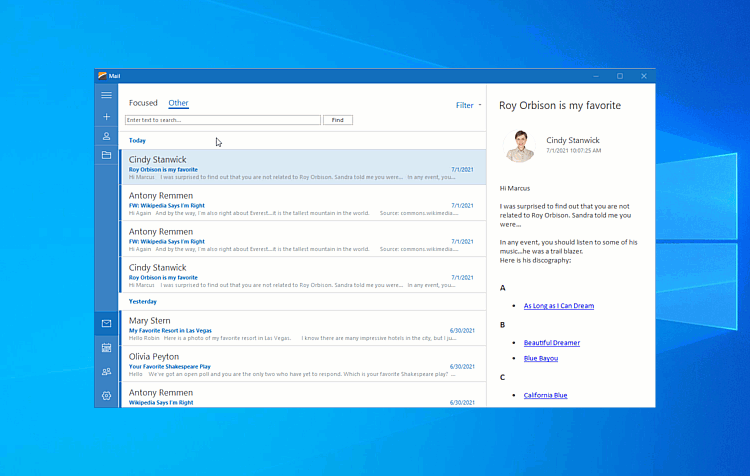Open the People contacts icon
Viewport: 750px width, 476px height.
(x=106, y=372)
